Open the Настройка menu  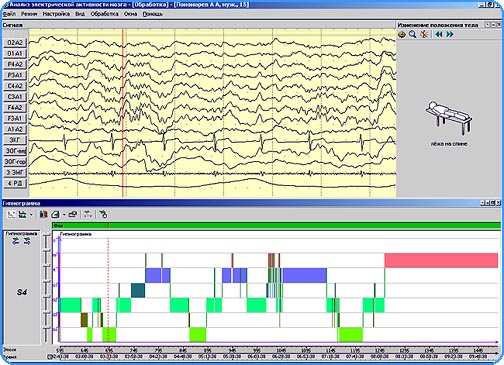[56, 14]
